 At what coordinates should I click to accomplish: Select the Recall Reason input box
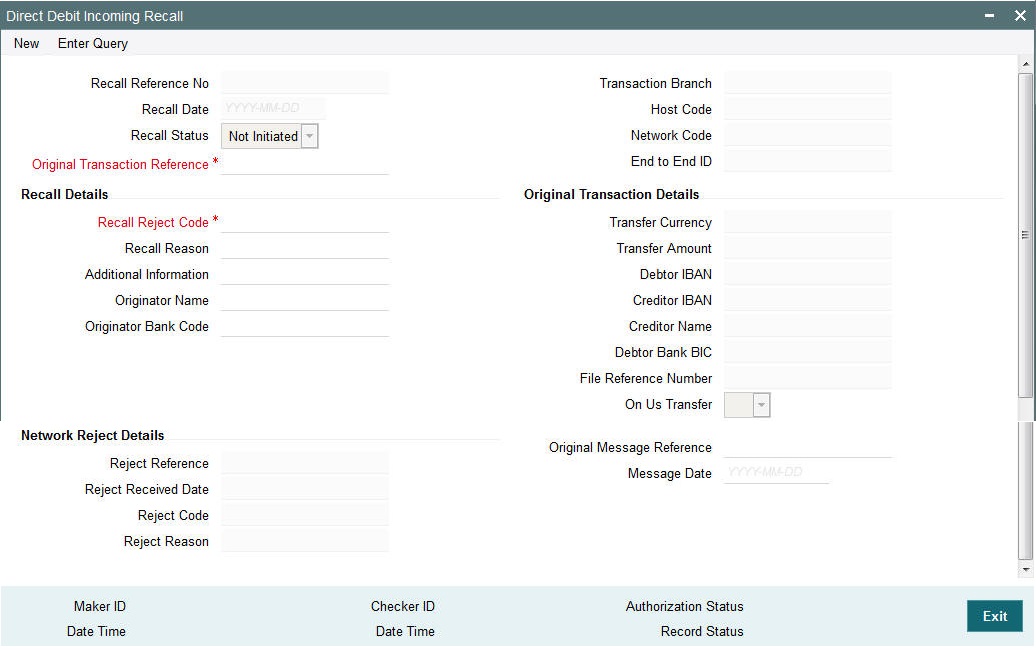pos(304,247)
